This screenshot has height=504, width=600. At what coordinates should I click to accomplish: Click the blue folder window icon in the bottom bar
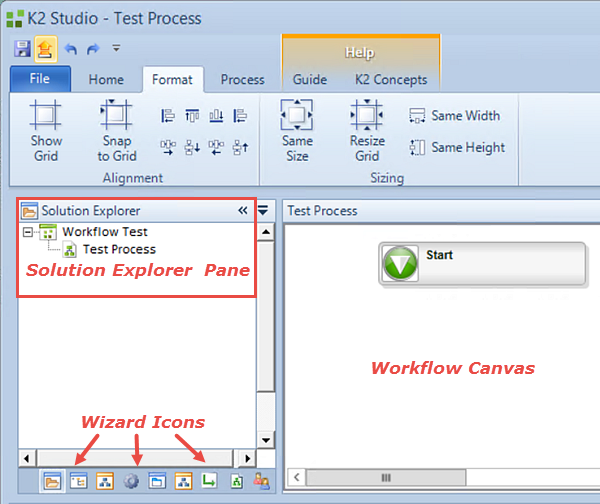click(157, 481)
